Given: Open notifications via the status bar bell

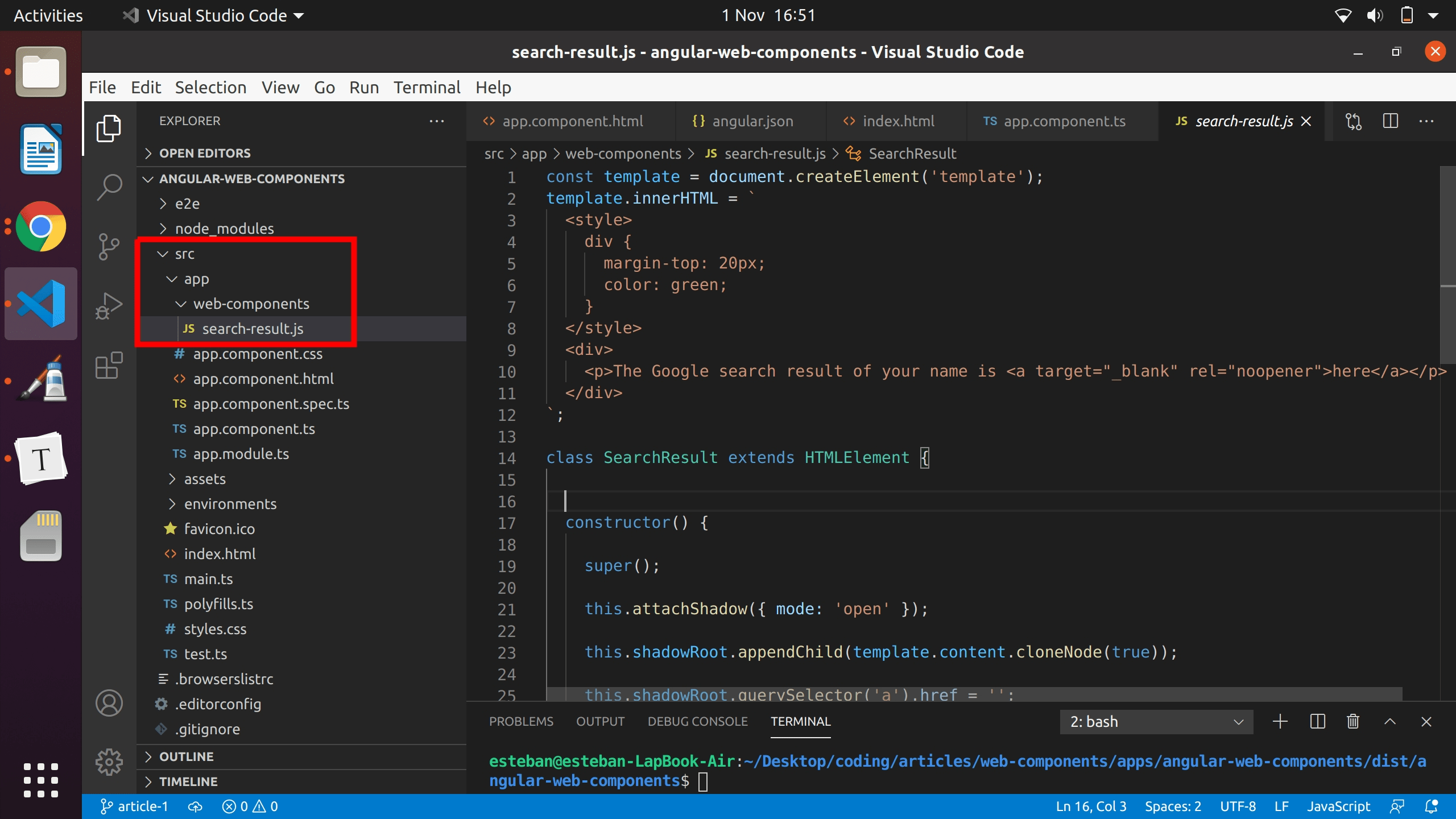Looking at the screenshot, I should pyautogui.click(x=1432, y=805).
